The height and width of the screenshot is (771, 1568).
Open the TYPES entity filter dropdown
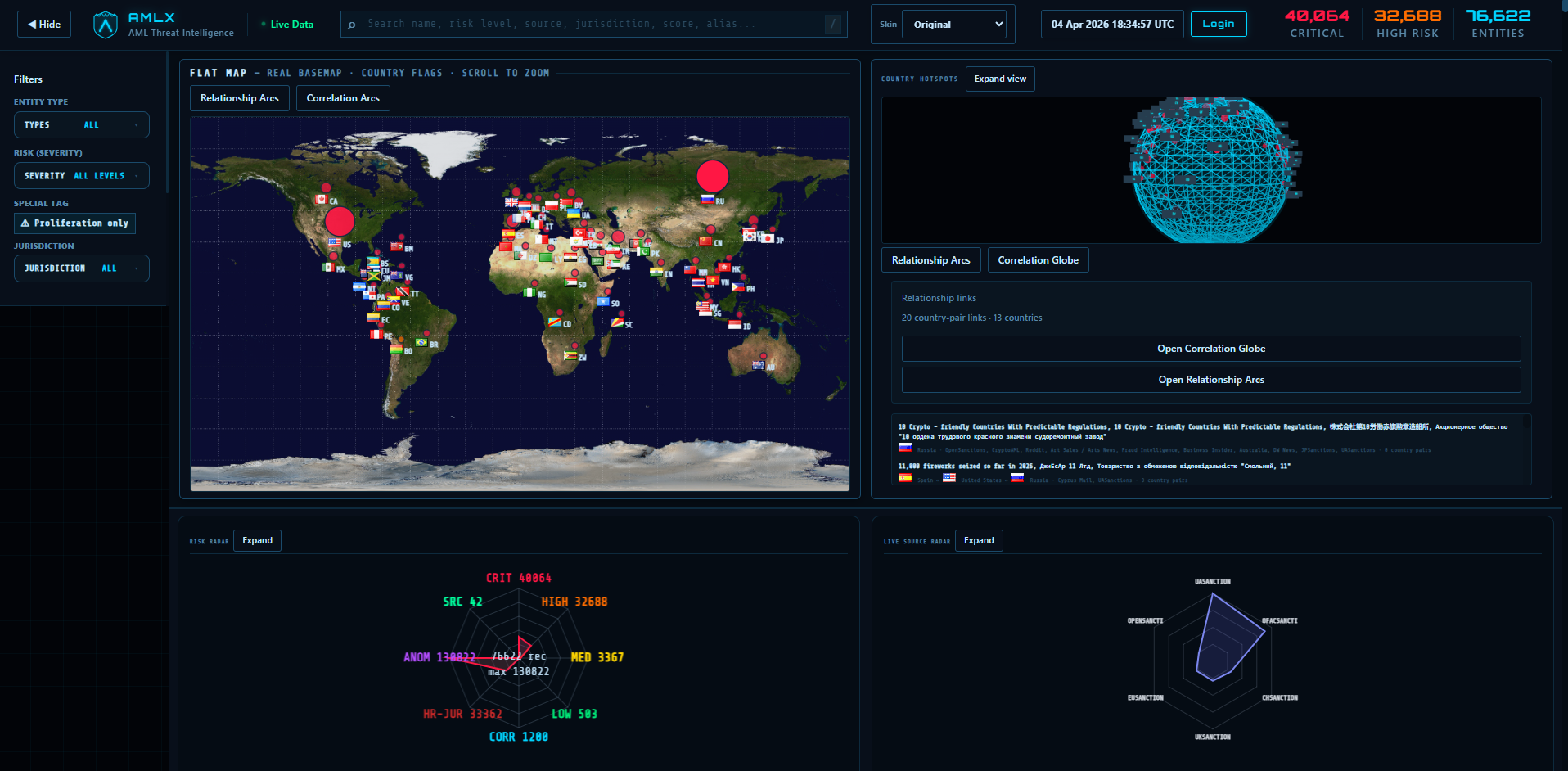(x=81, y=124)
